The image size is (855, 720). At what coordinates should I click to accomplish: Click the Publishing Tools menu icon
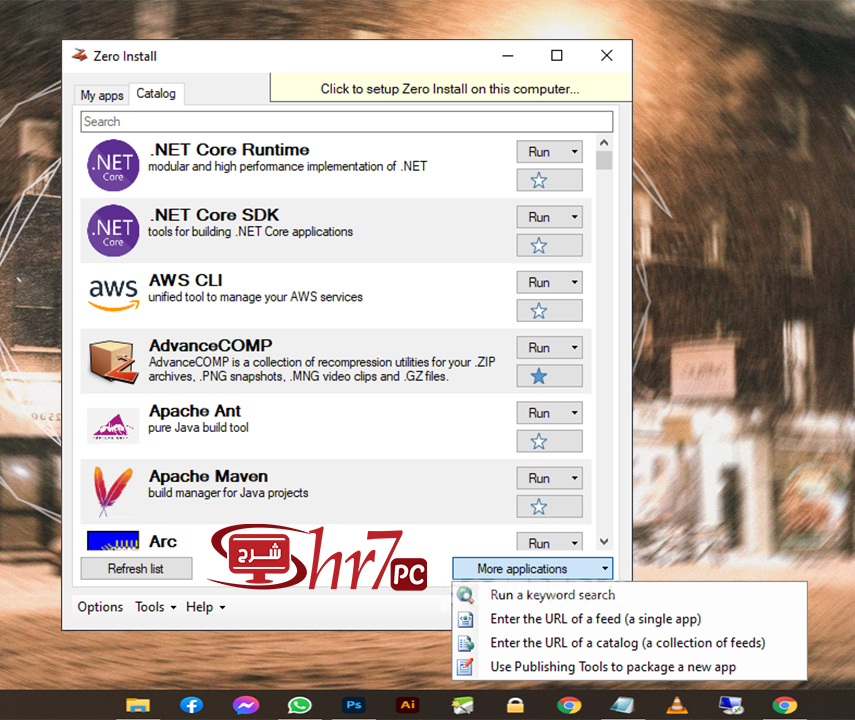click(x=465, y=667)
